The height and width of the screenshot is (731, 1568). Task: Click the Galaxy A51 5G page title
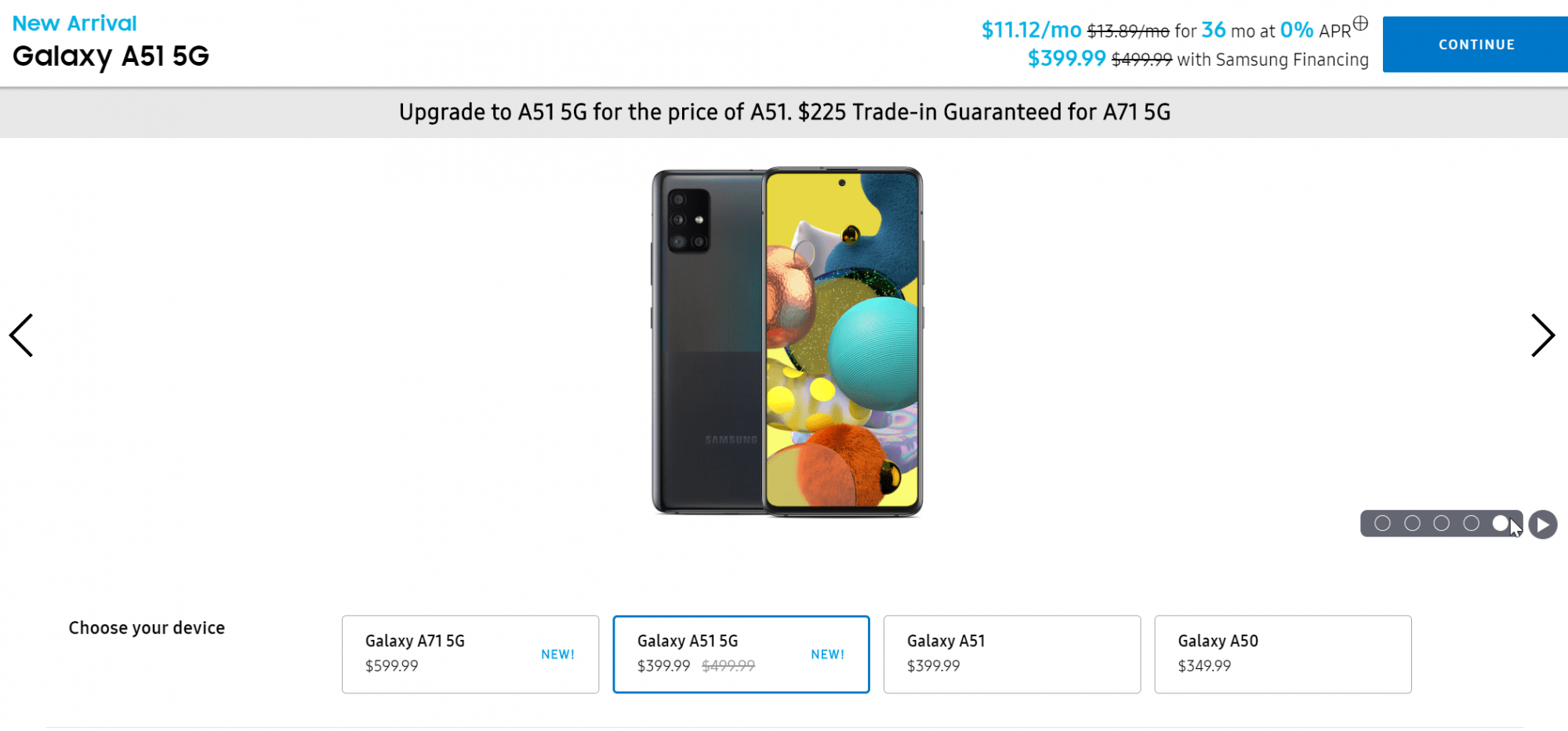111,56
